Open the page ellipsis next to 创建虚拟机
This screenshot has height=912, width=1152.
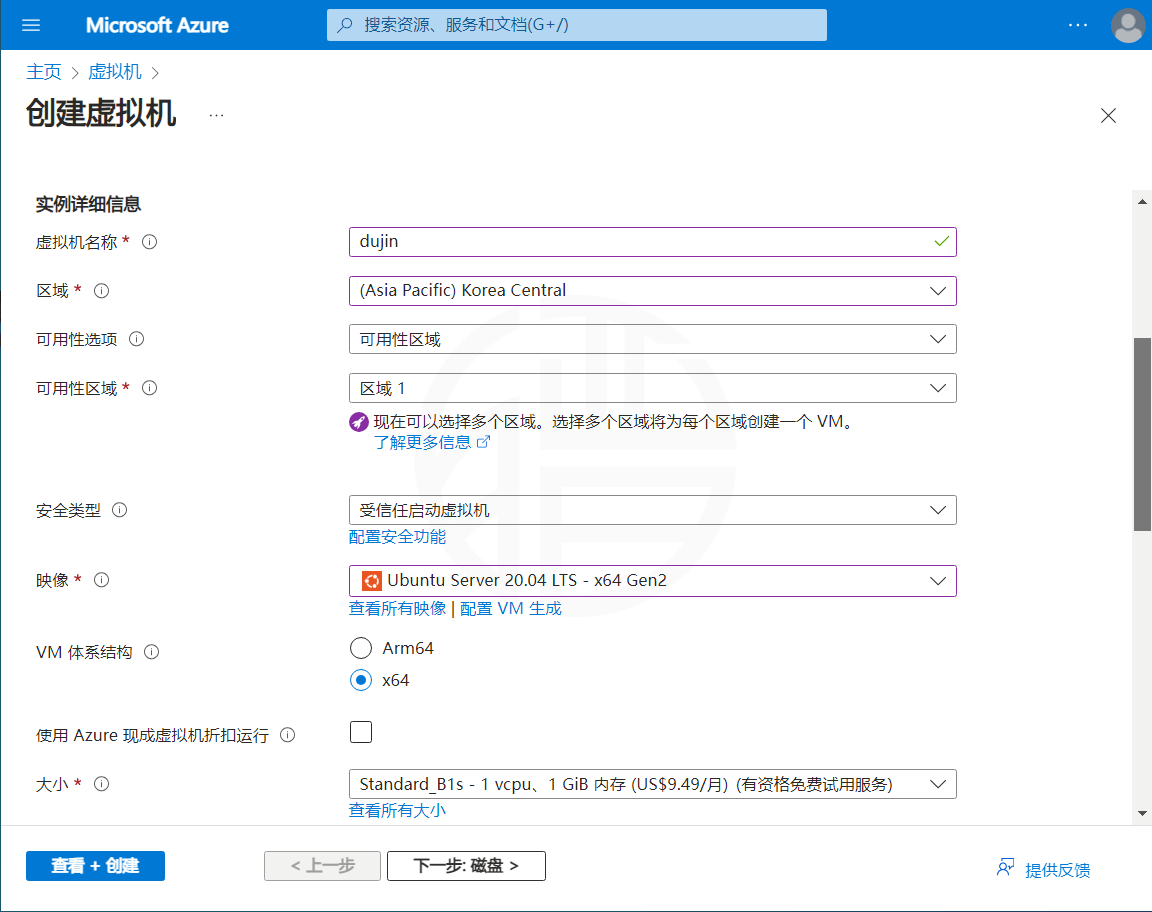click(216, 115)
